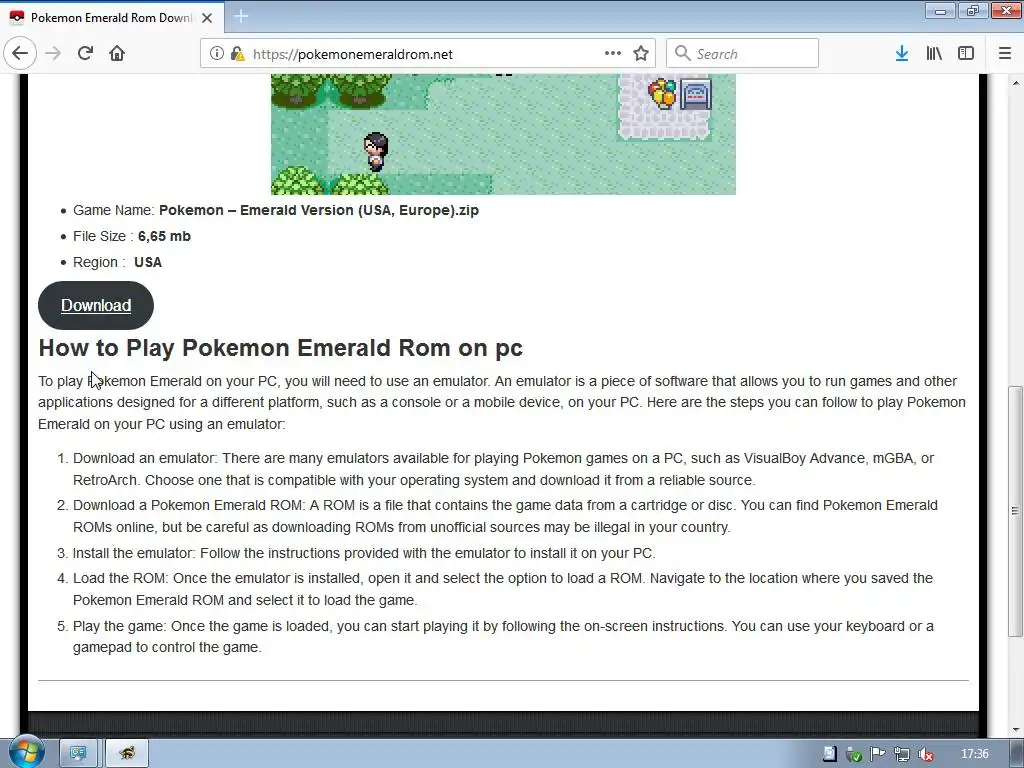
Task: Click the shield tray icon
Action: (854, 754)
